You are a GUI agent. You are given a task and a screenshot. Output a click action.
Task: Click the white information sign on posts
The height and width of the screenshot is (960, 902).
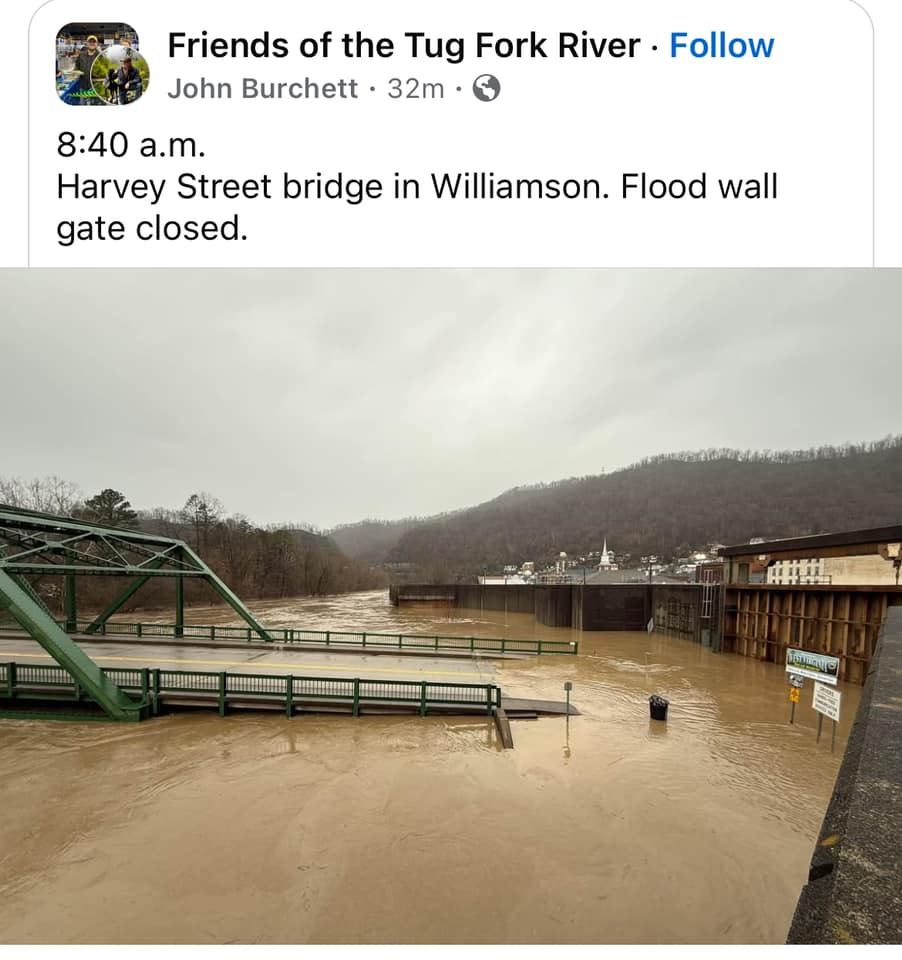tap(826, 702)
